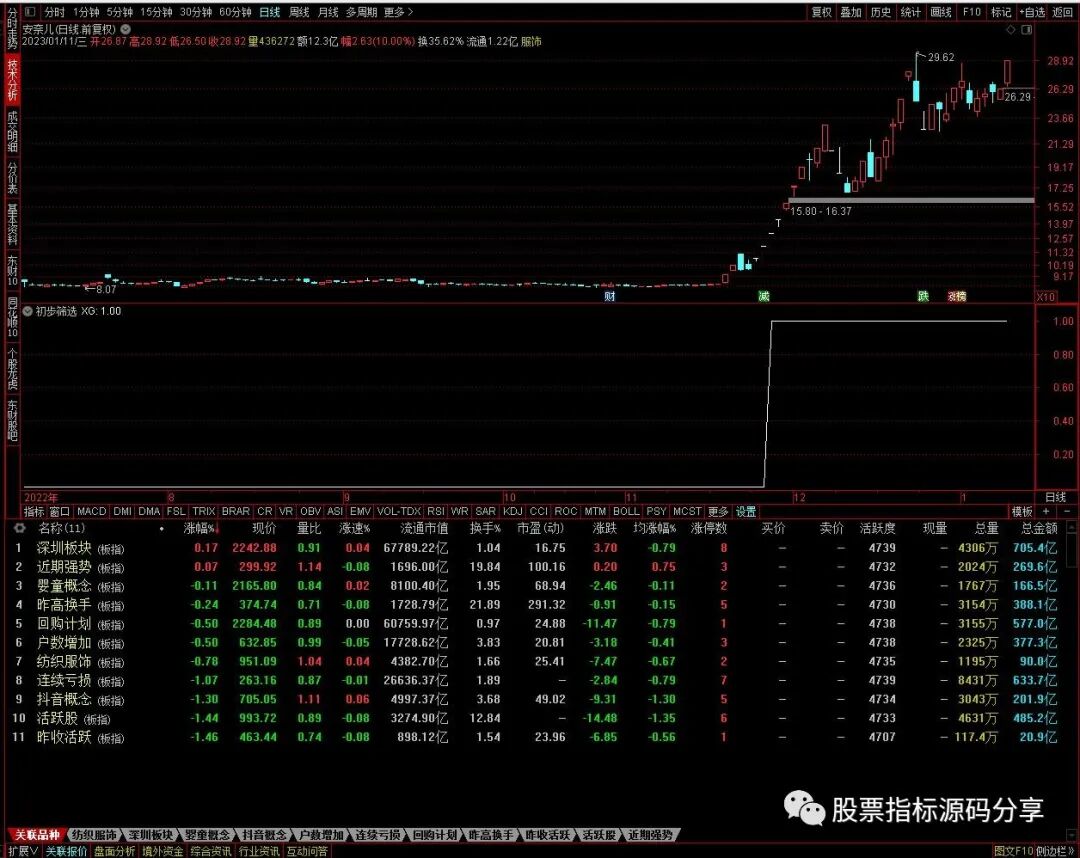Image resolution: width=1080 pixels, height=858 pixels.
Task: Select the KDJ indicator
Action: point(512,512)
